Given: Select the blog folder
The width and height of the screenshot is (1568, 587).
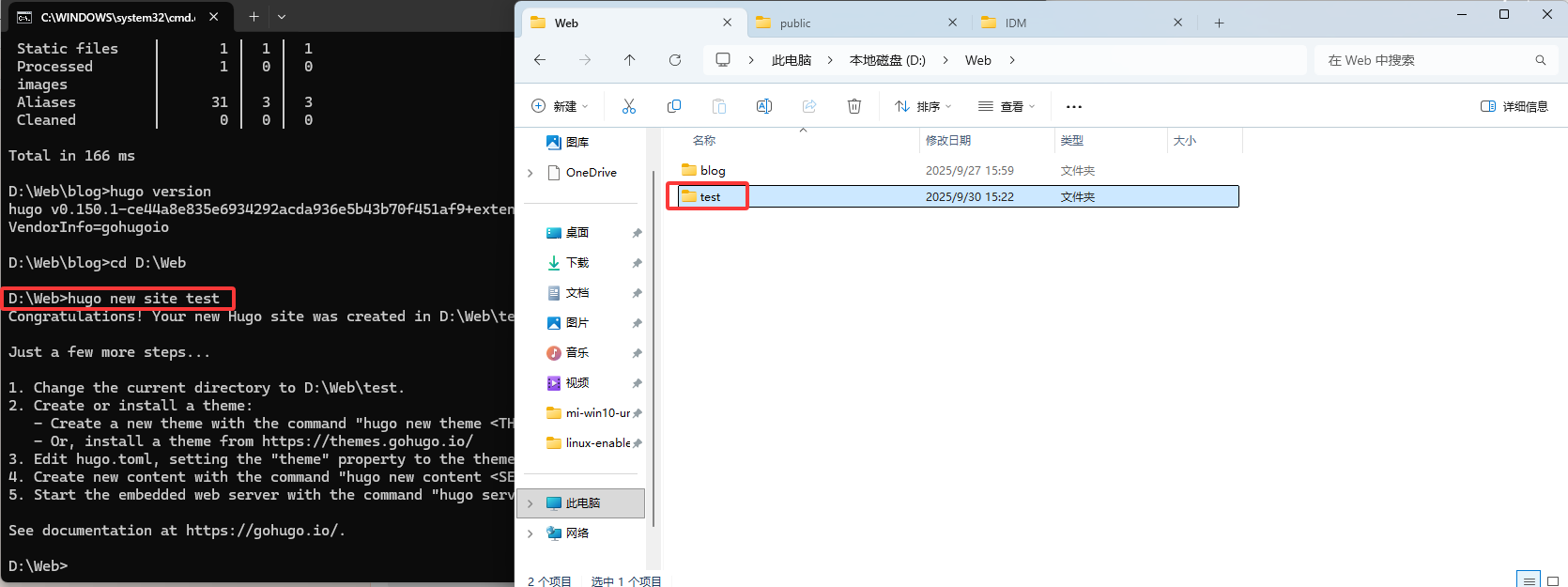Looking at the screenshot, I should pyautogui.click(x=713, y=170).
